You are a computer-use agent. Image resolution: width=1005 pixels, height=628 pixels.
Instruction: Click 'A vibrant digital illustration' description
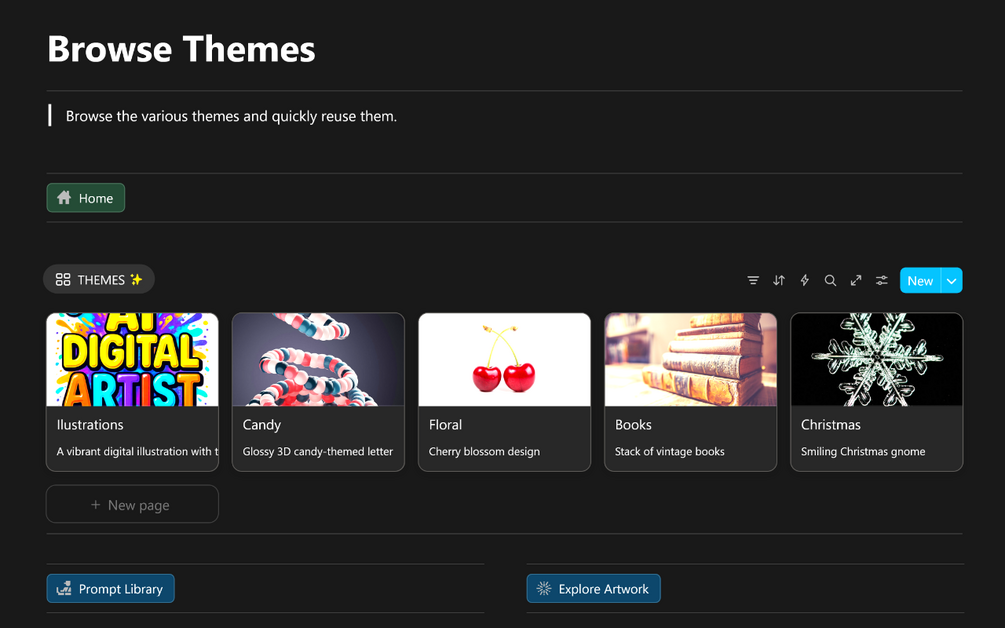(x=137, y=452)
